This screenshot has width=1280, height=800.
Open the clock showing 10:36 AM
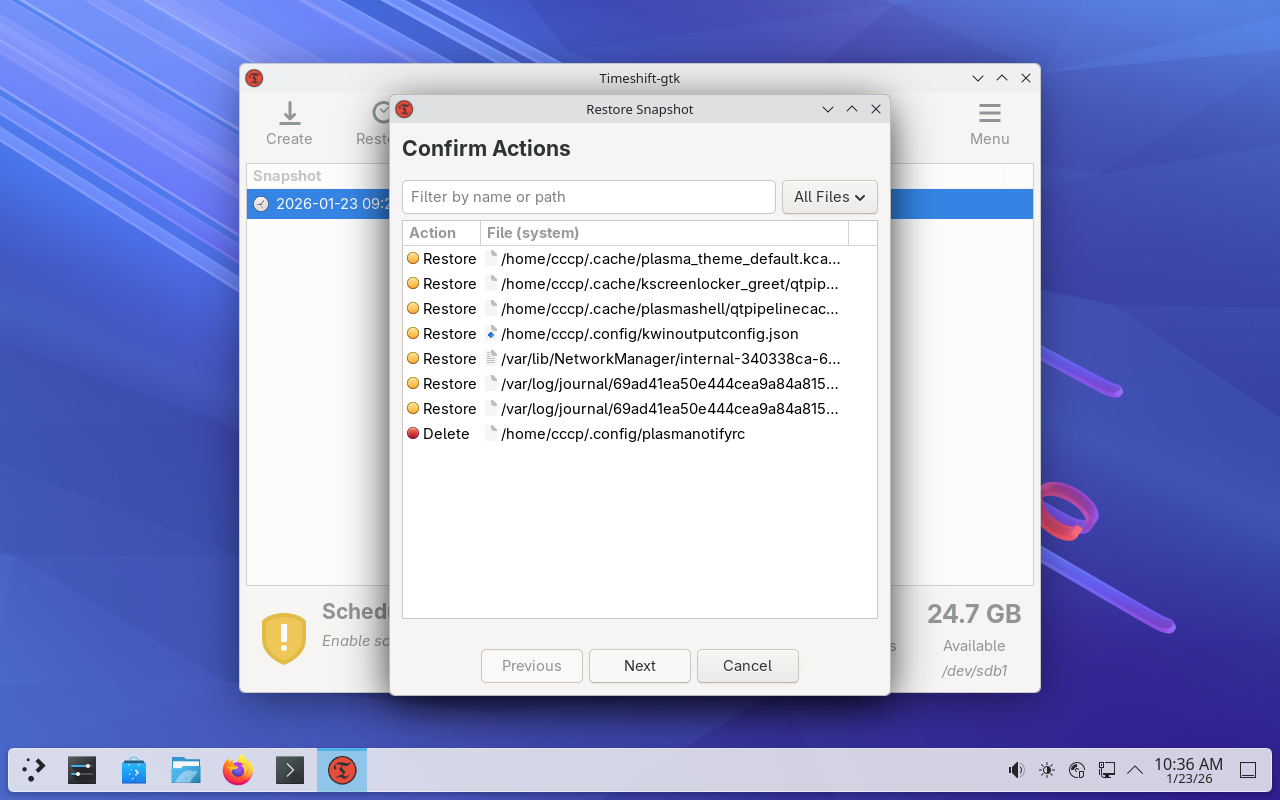tap(1188, 770)
